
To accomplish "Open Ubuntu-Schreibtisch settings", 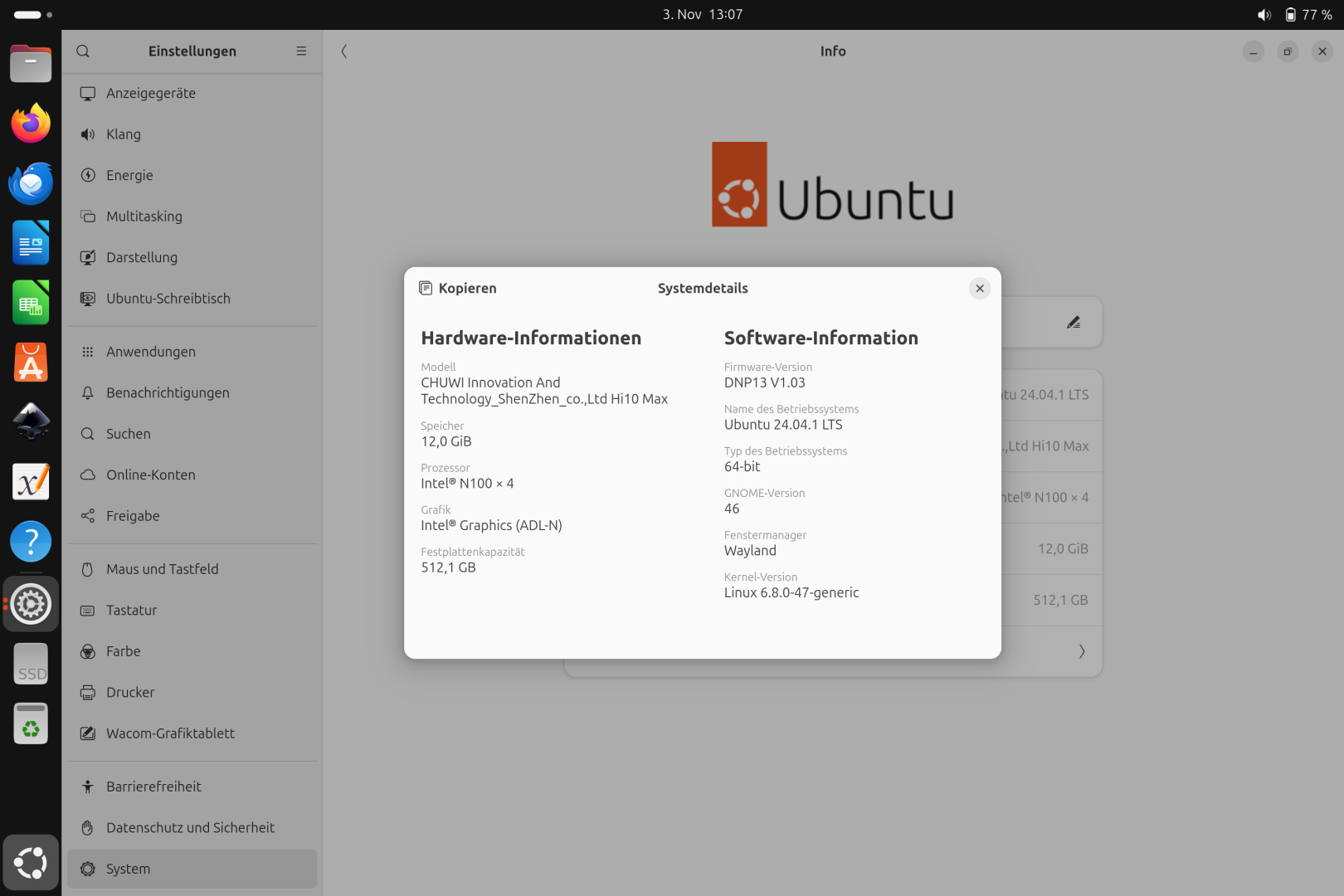I will coord(192,299).
